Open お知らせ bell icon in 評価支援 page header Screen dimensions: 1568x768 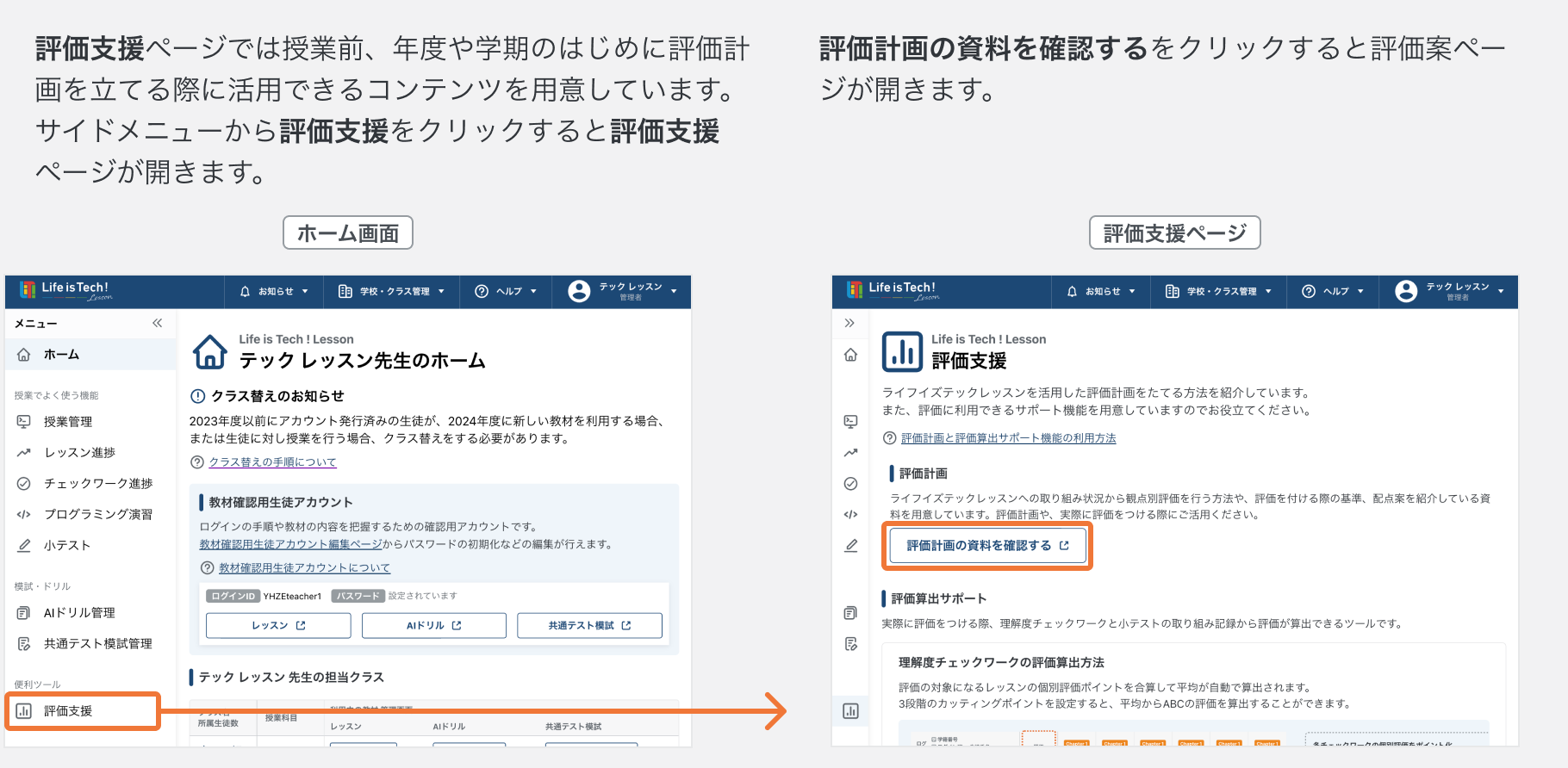pyautogui.click(x=1073, y=291)
